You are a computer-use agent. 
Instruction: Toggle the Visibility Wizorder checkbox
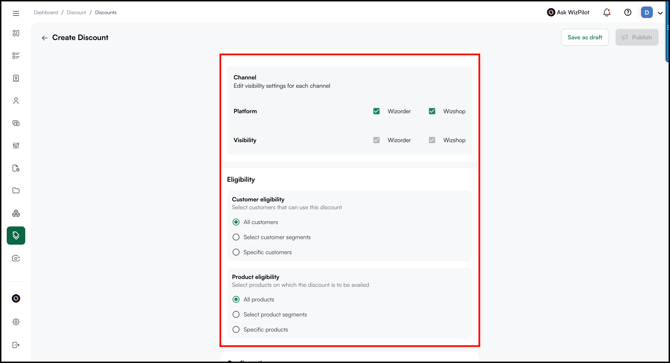376,140
